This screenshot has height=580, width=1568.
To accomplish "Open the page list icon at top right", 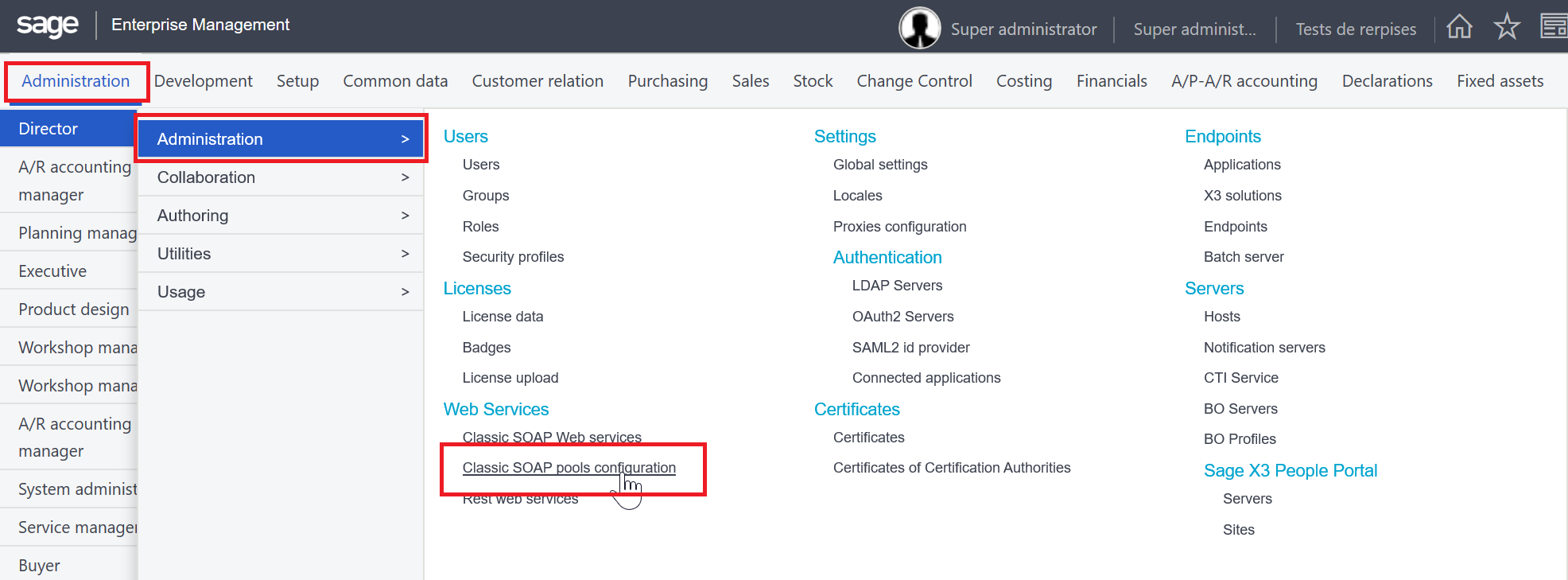I will click(1553, 27).
